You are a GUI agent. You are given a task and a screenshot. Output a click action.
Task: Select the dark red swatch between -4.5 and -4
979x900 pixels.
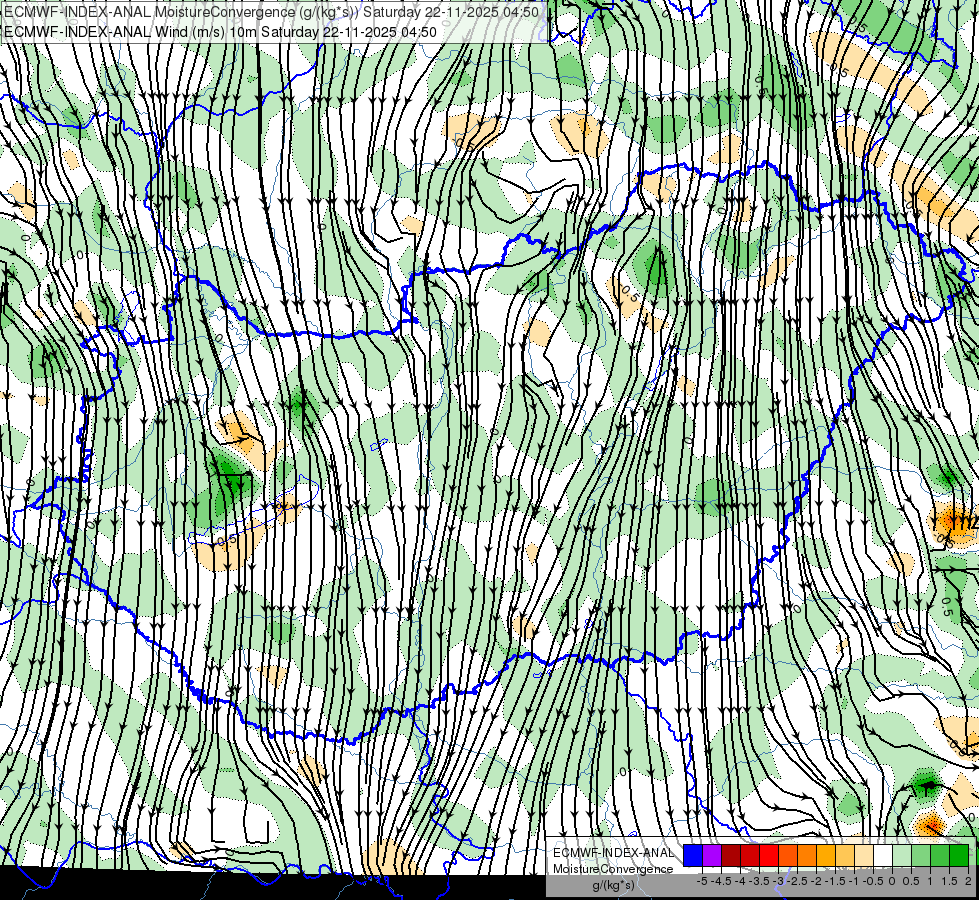coord(731,855)
